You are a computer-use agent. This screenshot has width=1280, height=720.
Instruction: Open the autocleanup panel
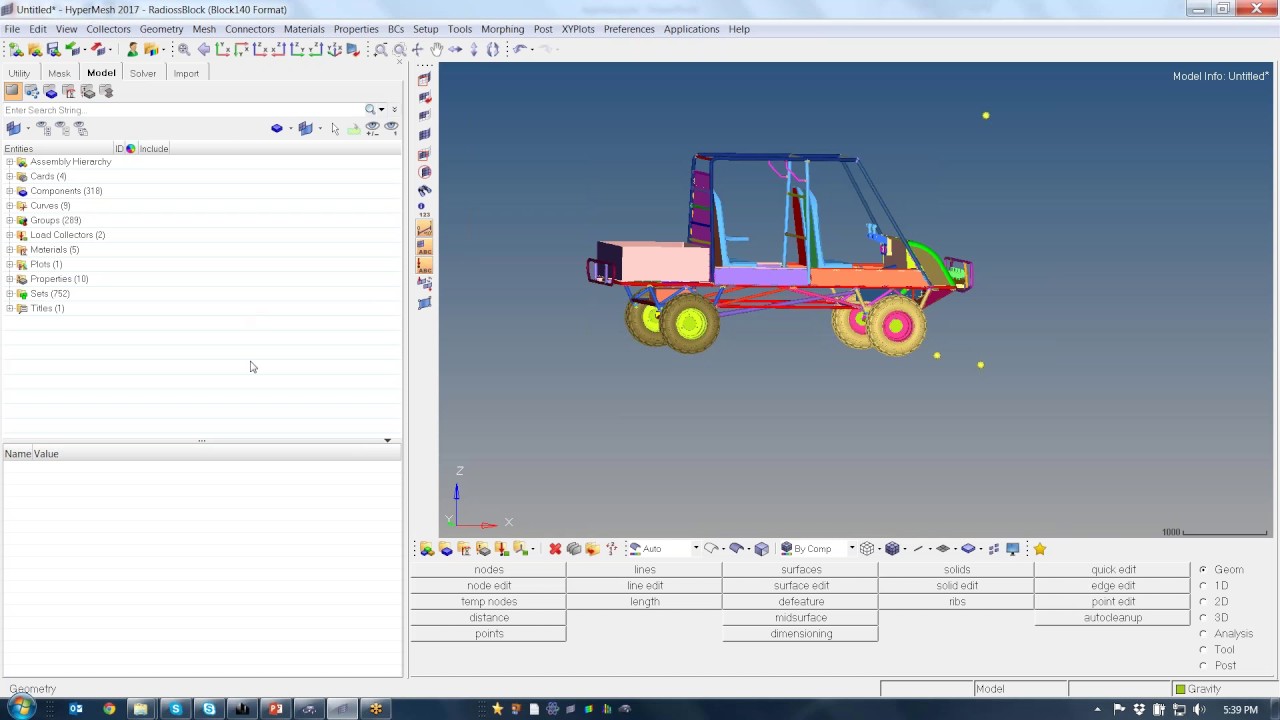tap(1113, 618)
